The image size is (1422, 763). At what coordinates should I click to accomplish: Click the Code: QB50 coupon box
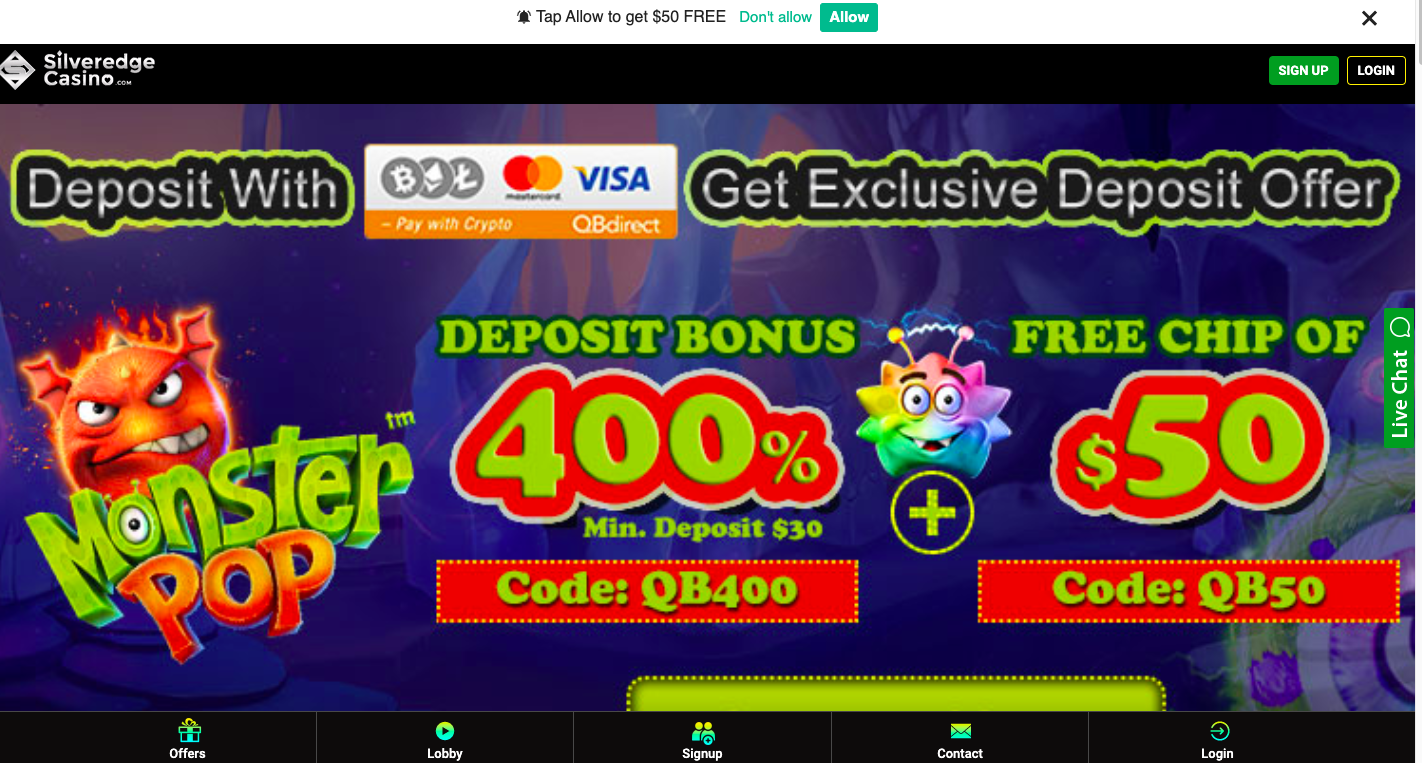(x=1188, y=591)
